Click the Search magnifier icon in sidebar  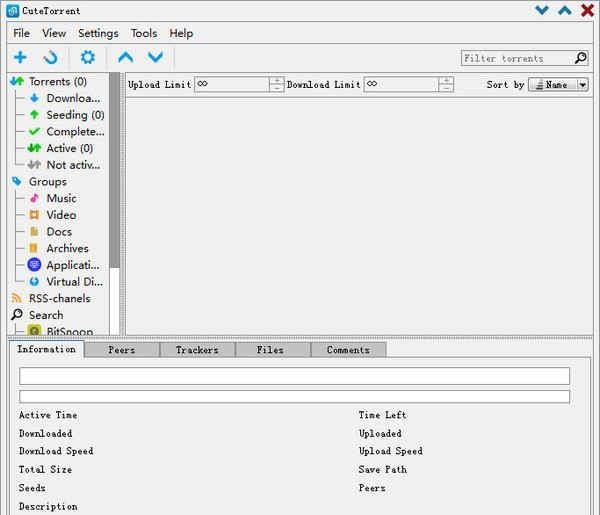(17, 315)
